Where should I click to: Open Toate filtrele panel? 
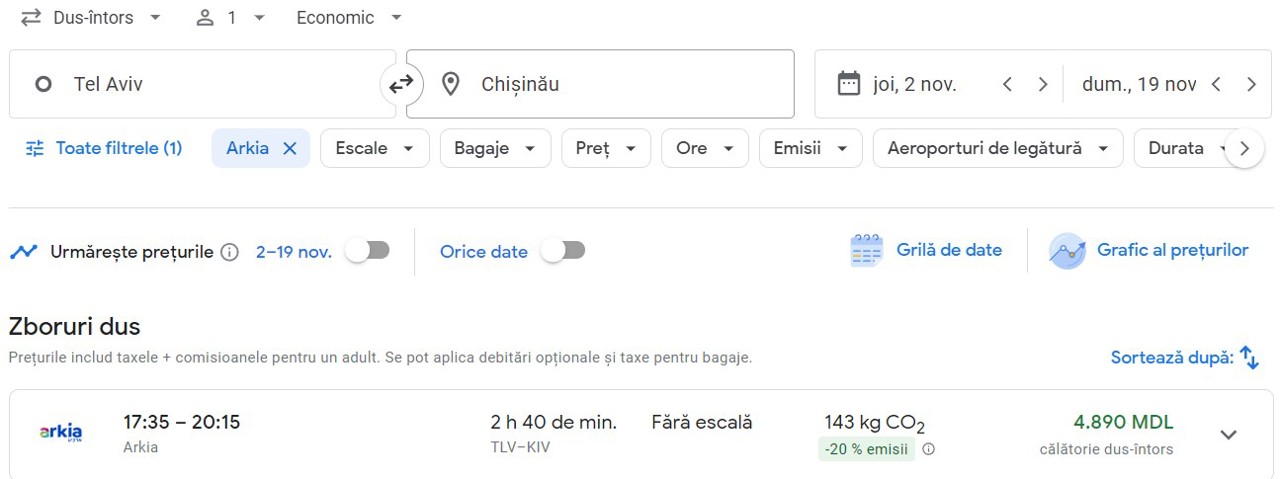pos(104,148)
